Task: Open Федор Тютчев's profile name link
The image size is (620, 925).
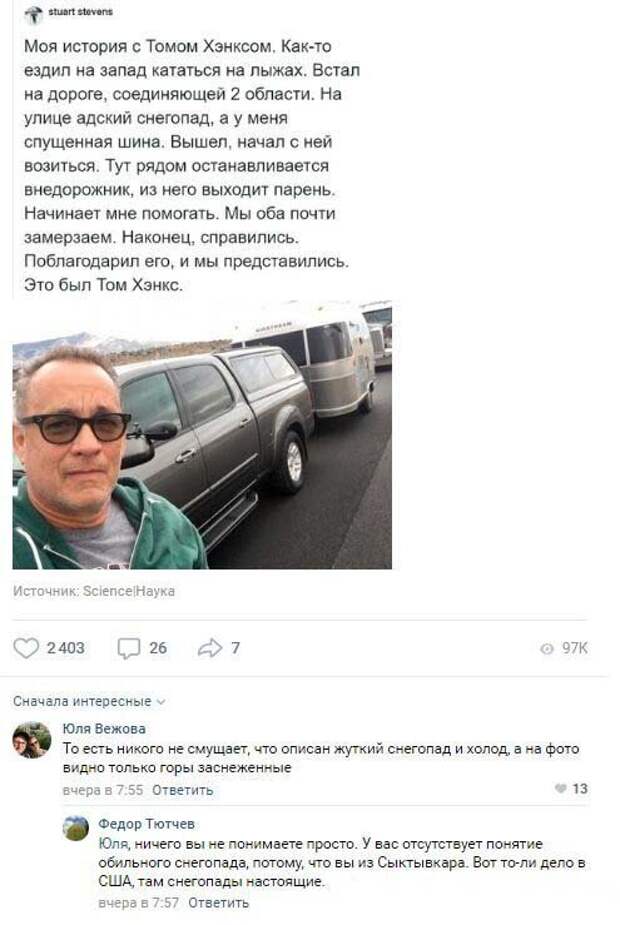Action: 146,824
